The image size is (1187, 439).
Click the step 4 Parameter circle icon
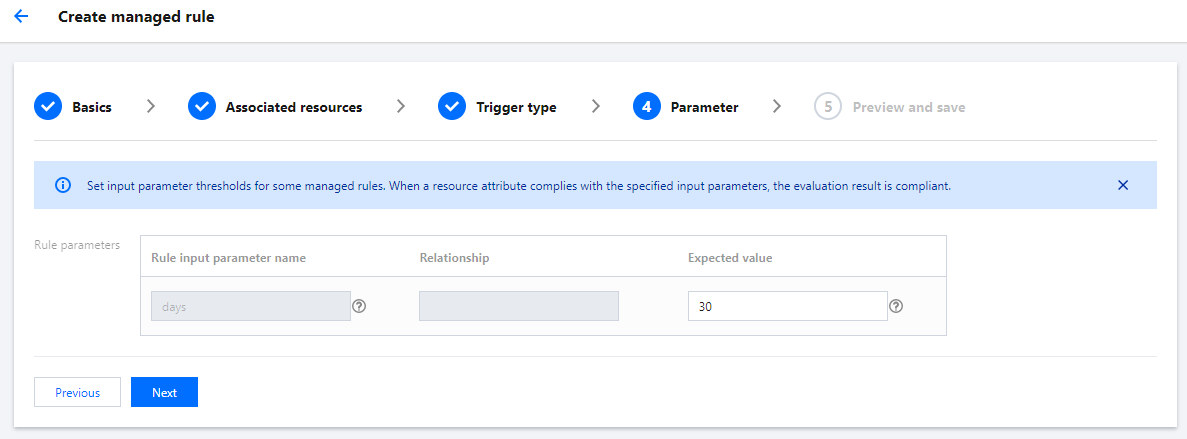point(647,106)
